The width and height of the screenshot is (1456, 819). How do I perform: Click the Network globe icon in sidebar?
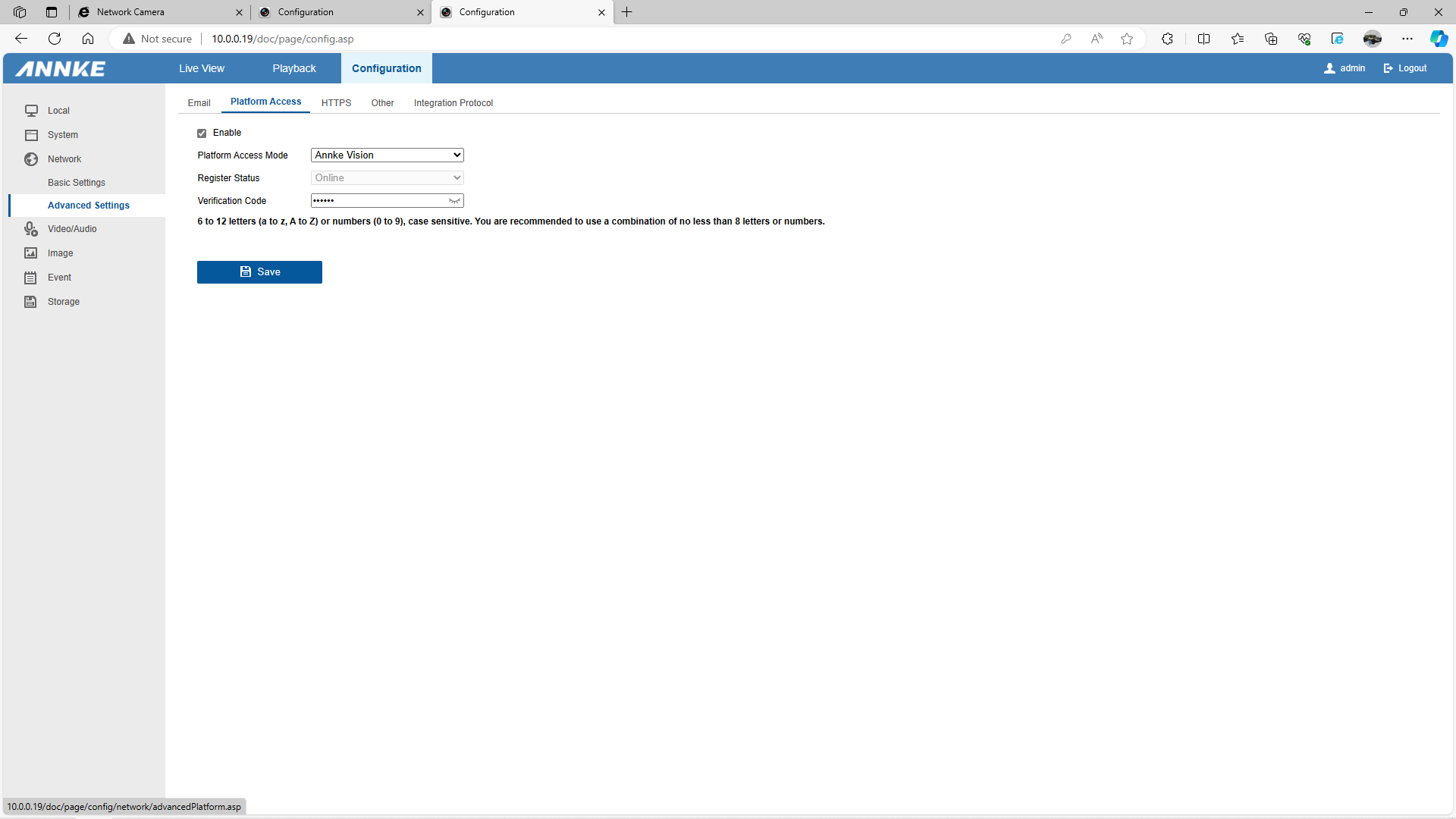[31, 159]
